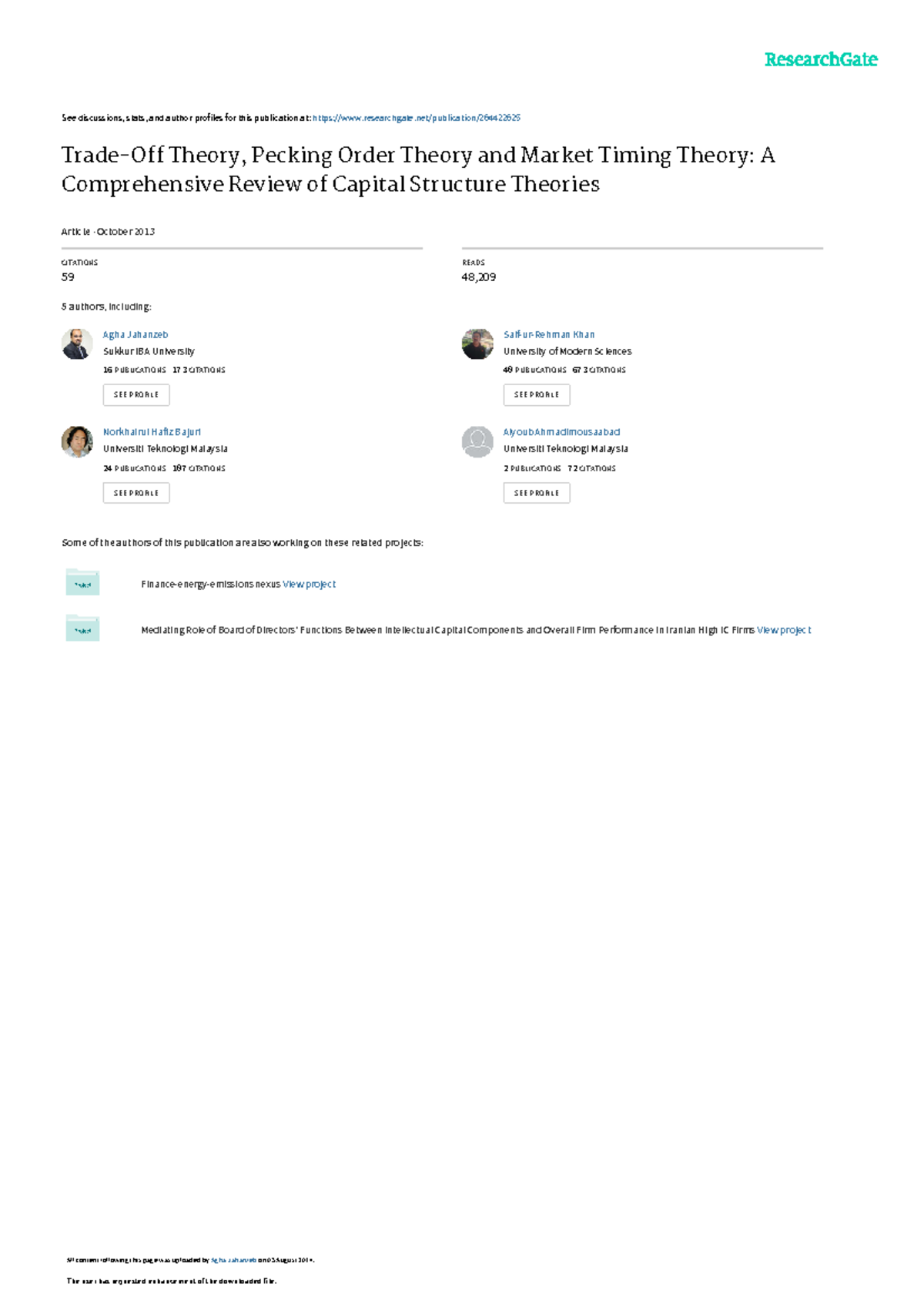Click Aiyoub Ahmadimousaabad's placeholder avatar icon
Viewport: 924px width, 1307px height.
coord(477,441)
